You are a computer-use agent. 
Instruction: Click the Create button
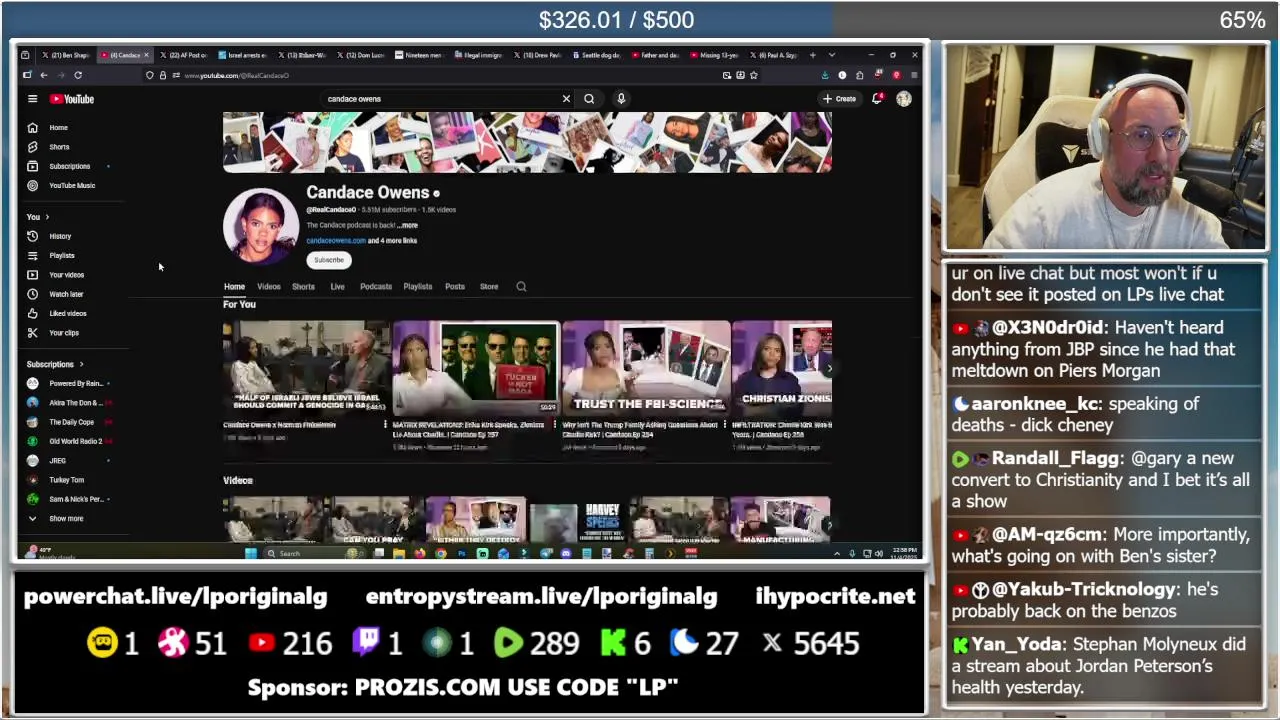840,99
